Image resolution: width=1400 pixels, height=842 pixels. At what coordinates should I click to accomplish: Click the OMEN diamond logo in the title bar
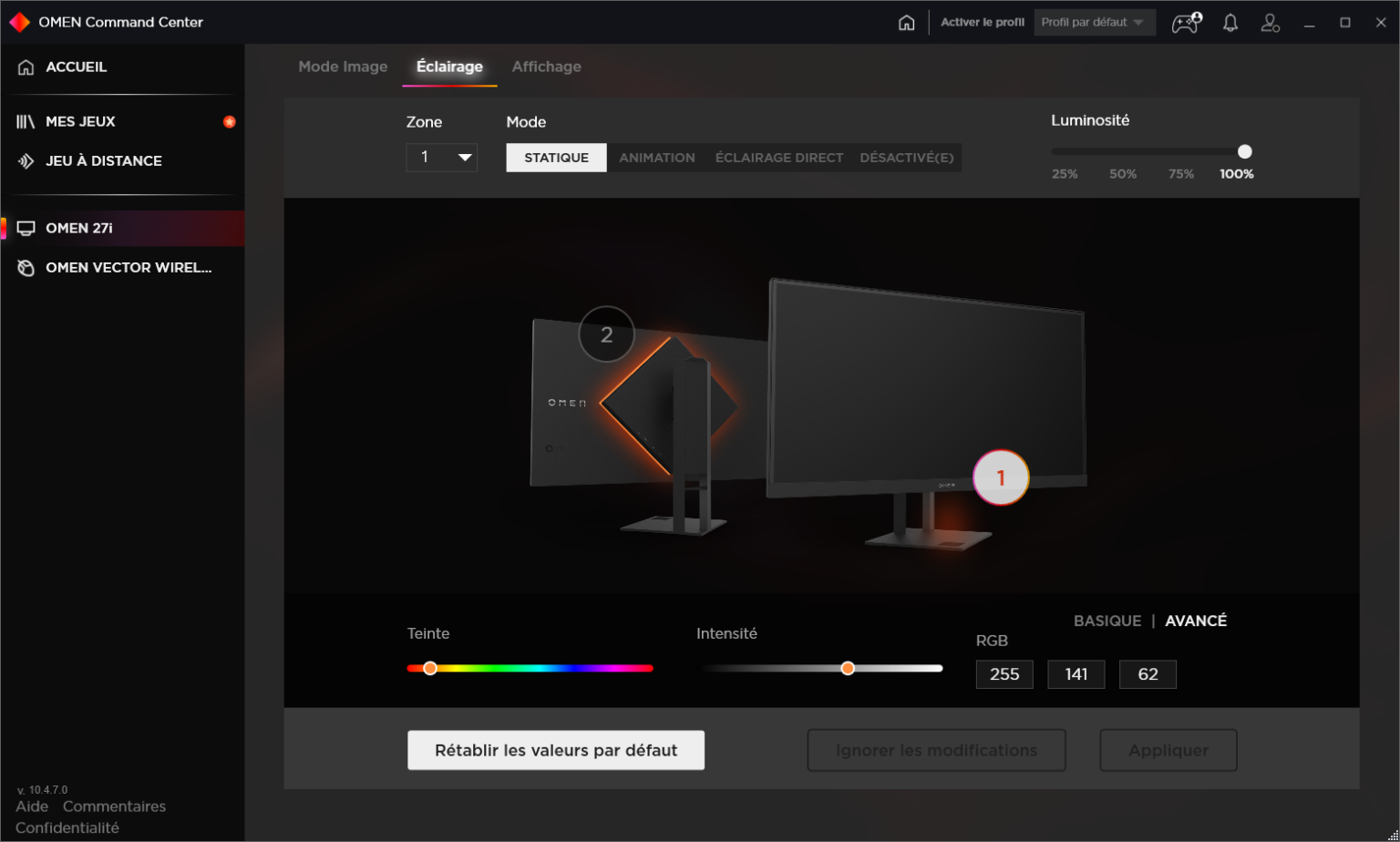[x=19, y=22]
